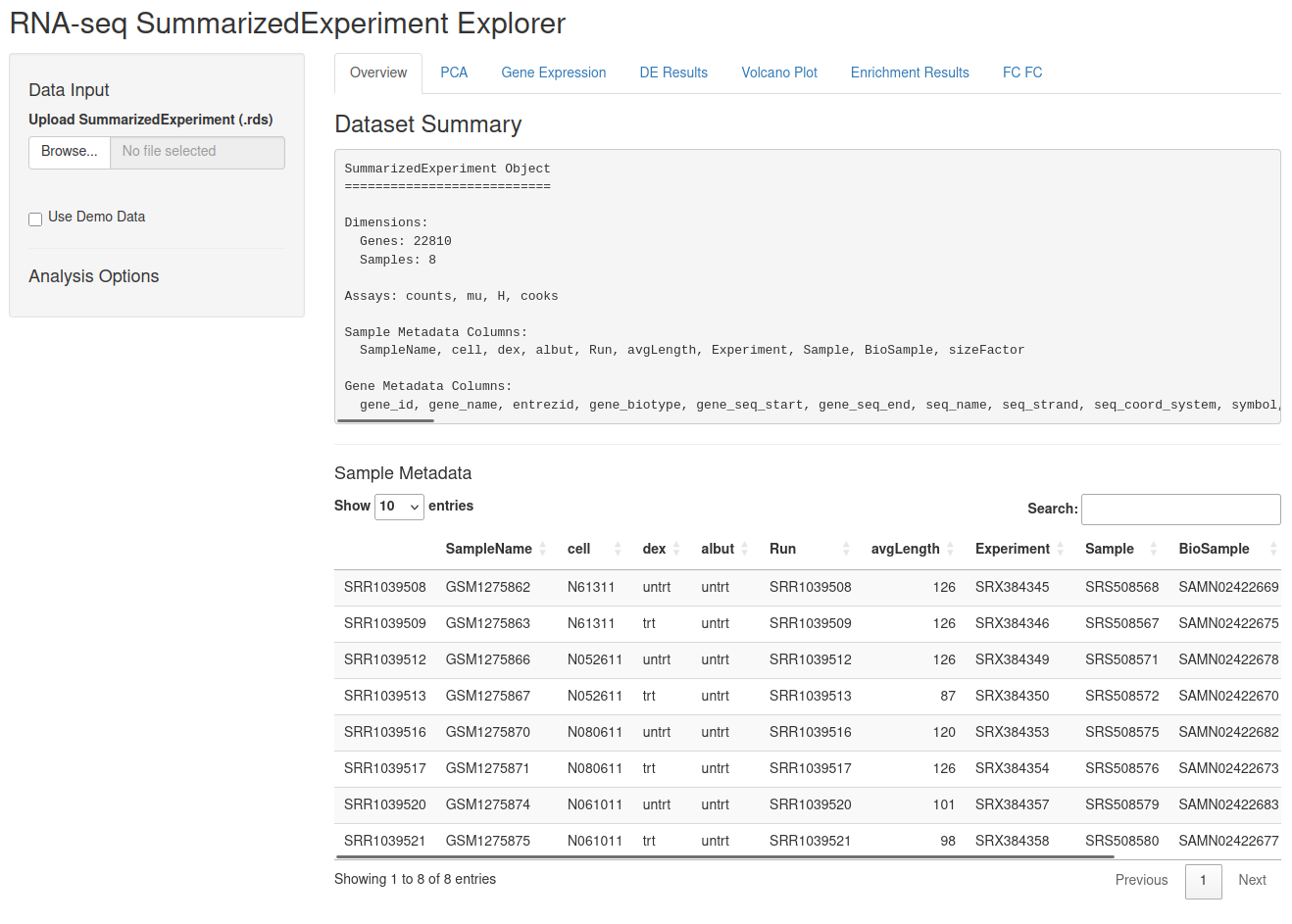Select row name SRR1039520
Image resolution: width=1292 pixels, height=924 pixels.
coord(385,804)
